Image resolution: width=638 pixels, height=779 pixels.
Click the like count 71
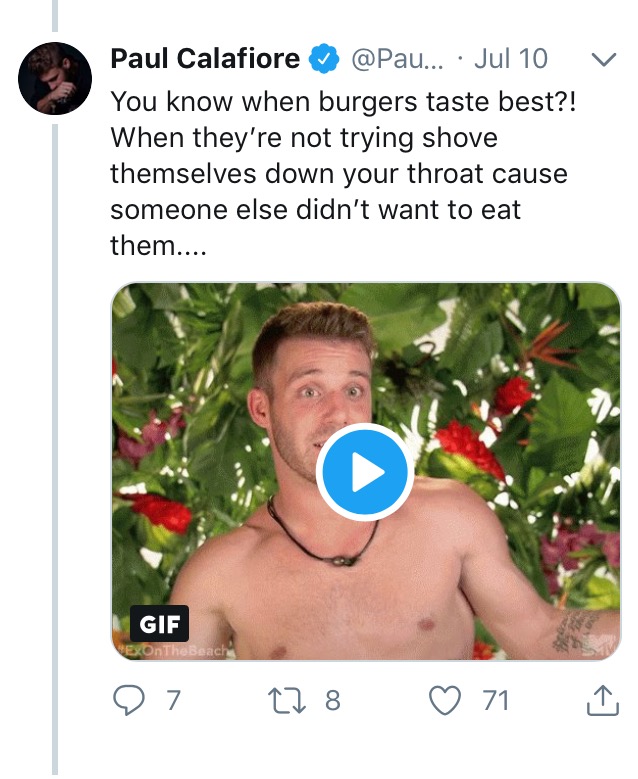[495, 701]
